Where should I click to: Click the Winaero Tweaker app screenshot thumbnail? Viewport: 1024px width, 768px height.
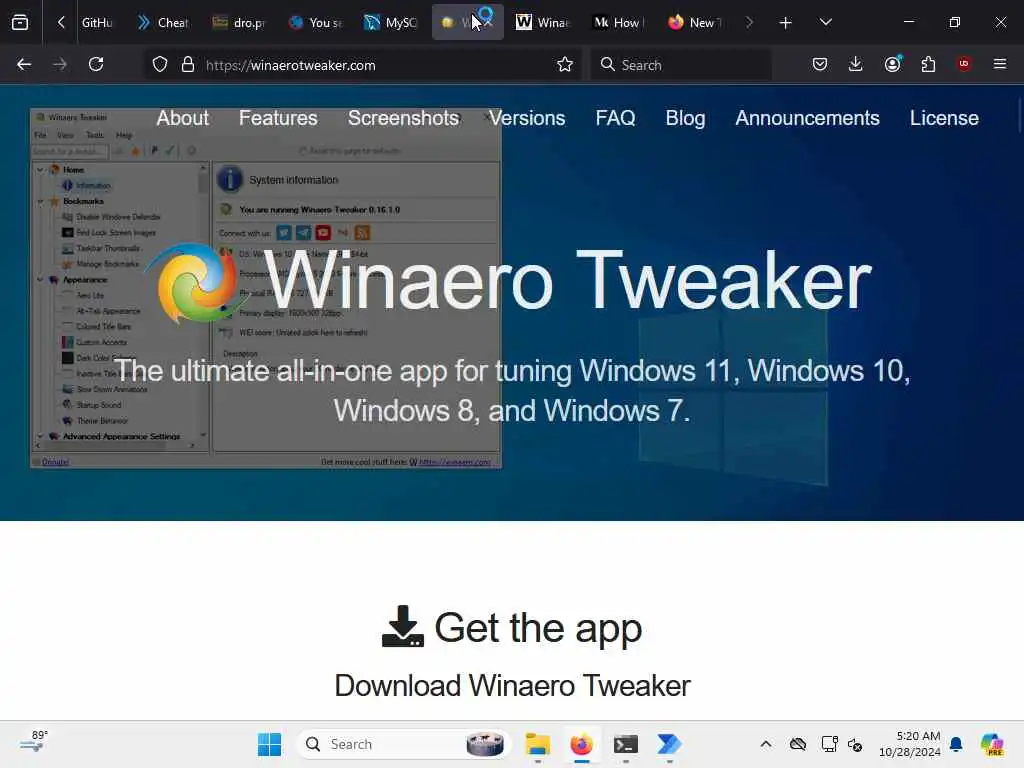(266, 288)
